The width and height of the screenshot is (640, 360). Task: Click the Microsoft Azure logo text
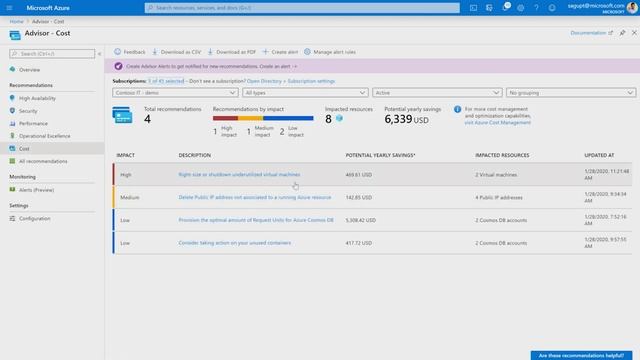48,8
